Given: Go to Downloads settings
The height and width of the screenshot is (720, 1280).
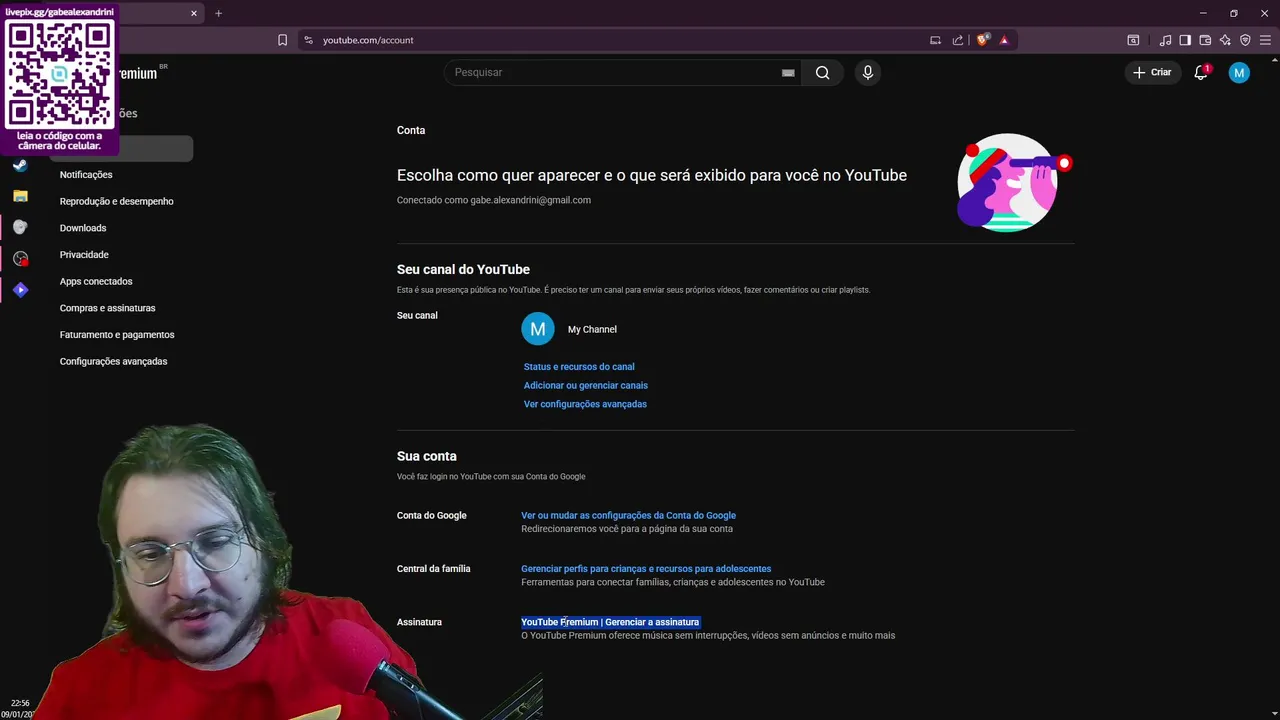Looking at the screenshot, I should (83, 228).
